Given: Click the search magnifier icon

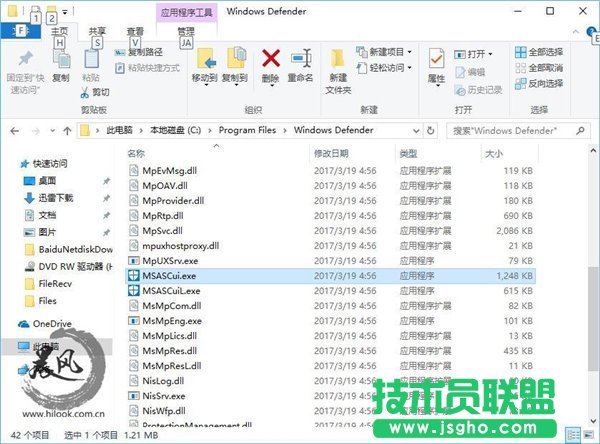Looking at the screenshot, I should (580, 131).
